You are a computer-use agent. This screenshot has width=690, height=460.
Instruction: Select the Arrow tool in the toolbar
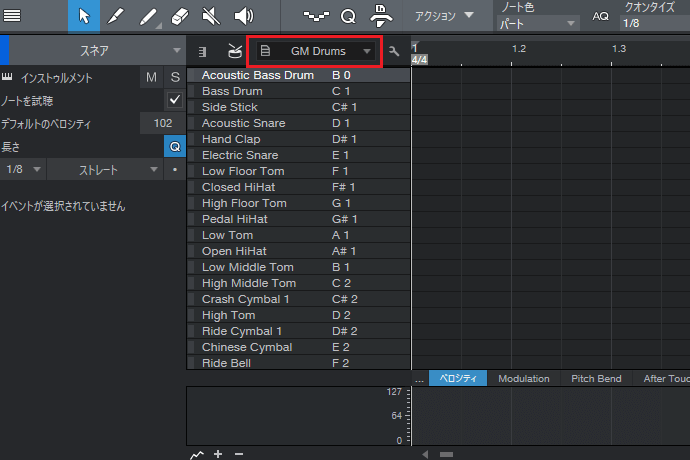[x=84, y=16]
